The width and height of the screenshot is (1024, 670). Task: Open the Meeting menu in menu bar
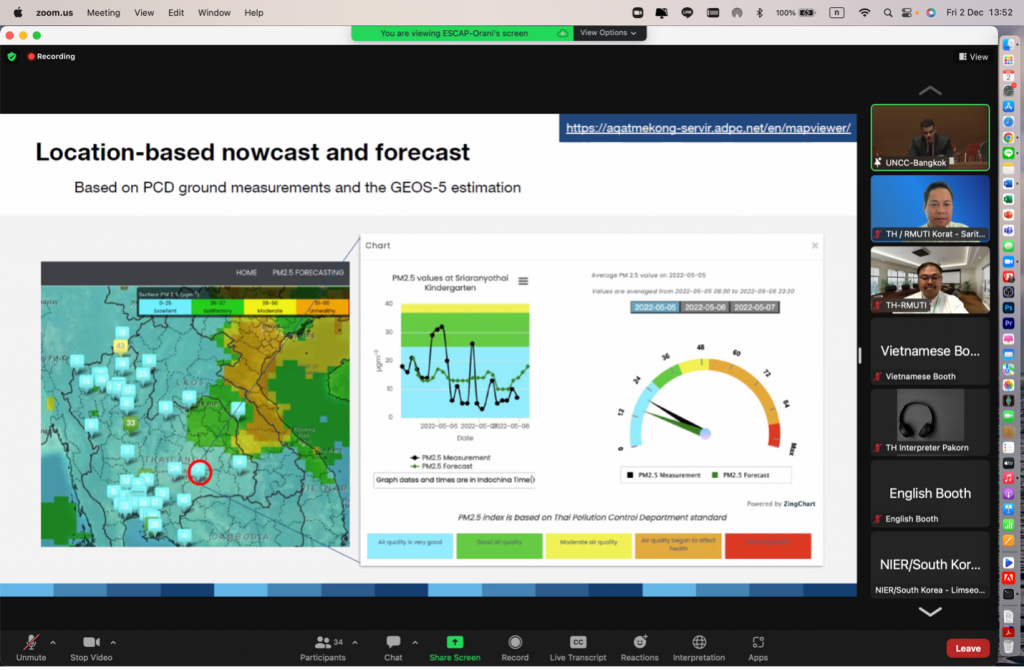103,13
